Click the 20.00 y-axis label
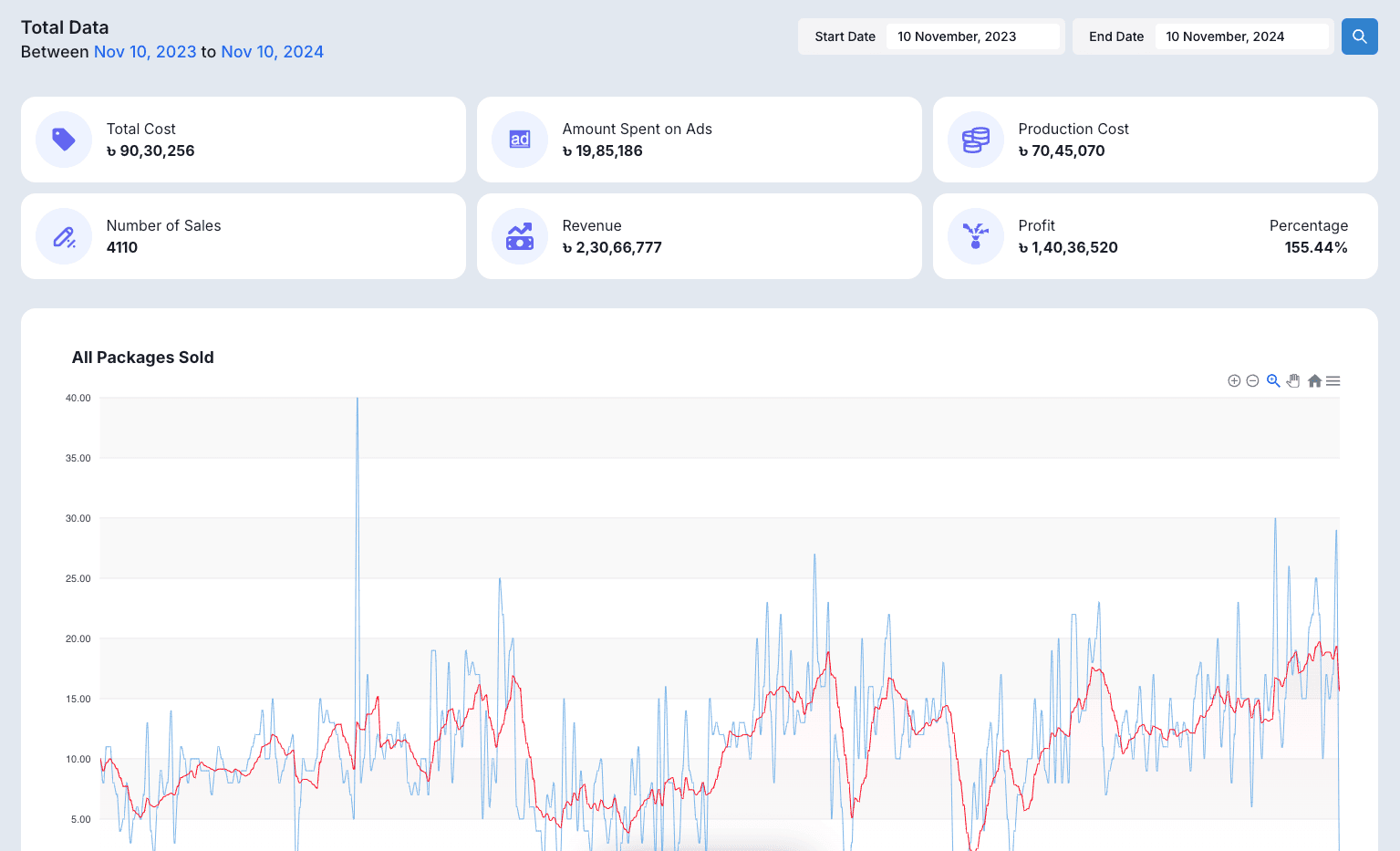Screen dimensions: 1400x851 click(78, 638)
